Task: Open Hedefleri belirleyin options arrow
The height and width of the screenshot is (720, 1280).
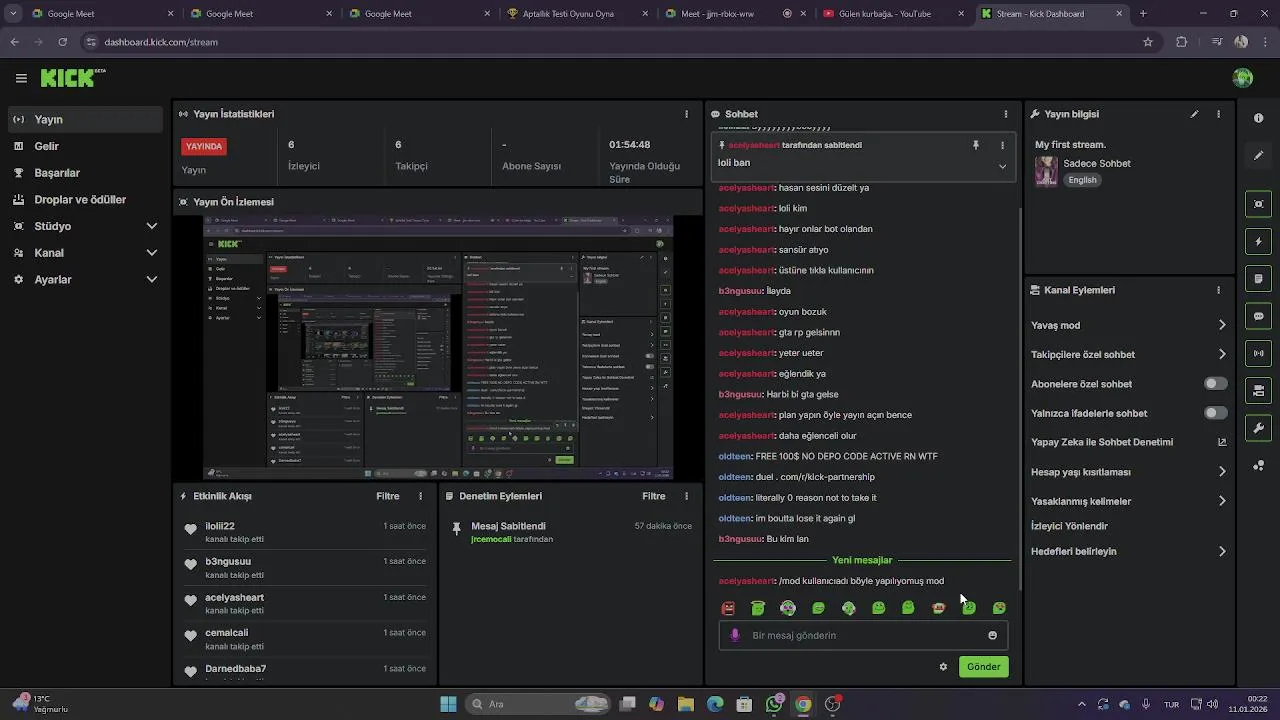Action: click(x=1222, y=551)
